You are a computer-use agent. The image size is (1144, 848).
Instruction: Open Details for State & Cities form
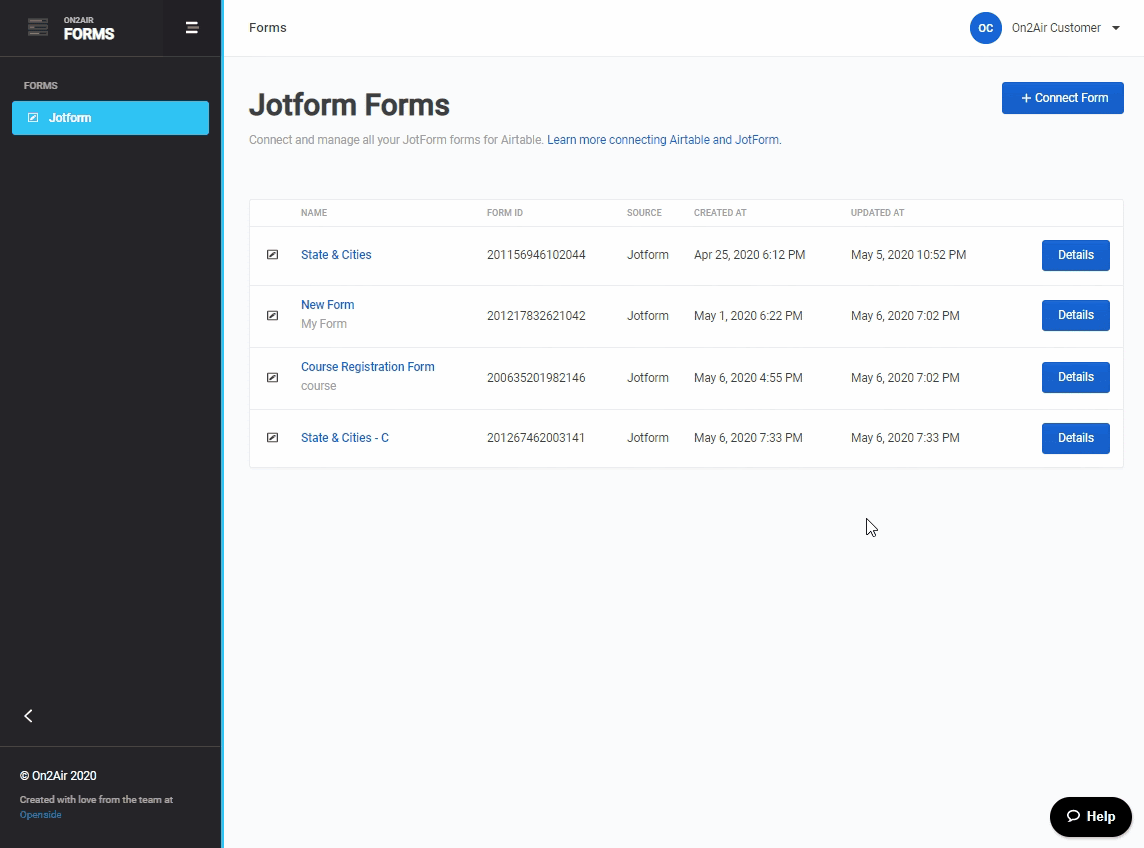tap(1075, 255)
